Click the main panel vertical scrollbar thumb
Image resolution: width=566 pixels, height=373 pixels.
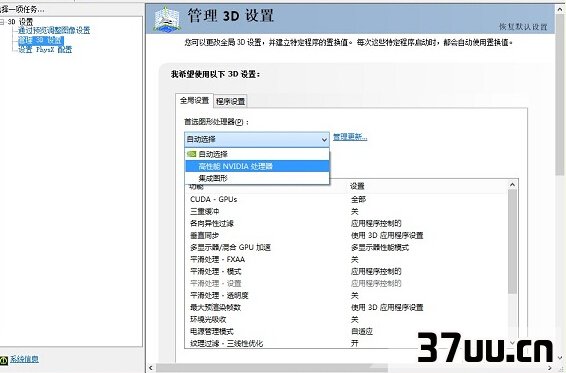[560, 95]
